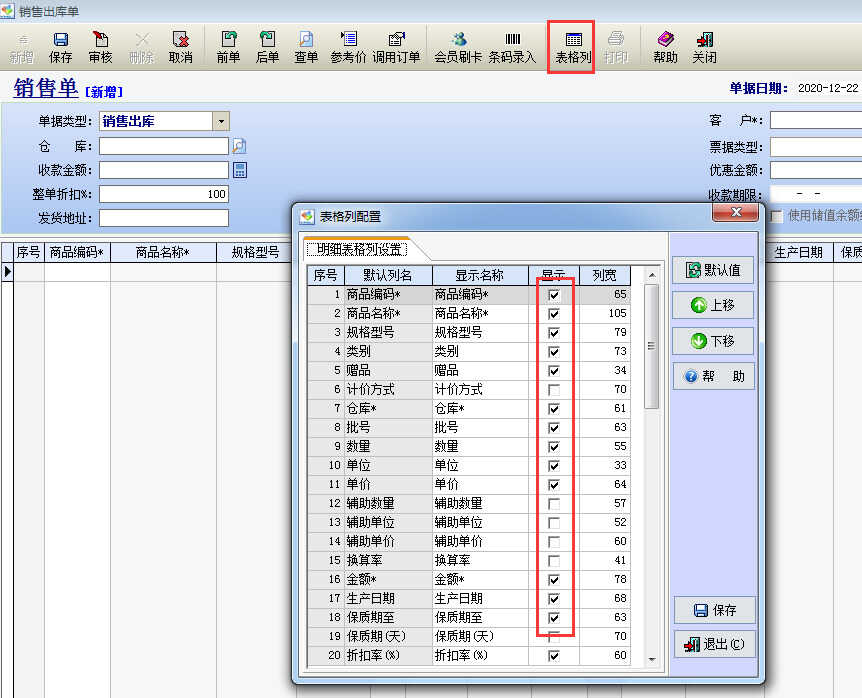Open warehouse lookup icon next to 仓库
The height and width of the screenshot is (698, 862).
pos(239,146)
